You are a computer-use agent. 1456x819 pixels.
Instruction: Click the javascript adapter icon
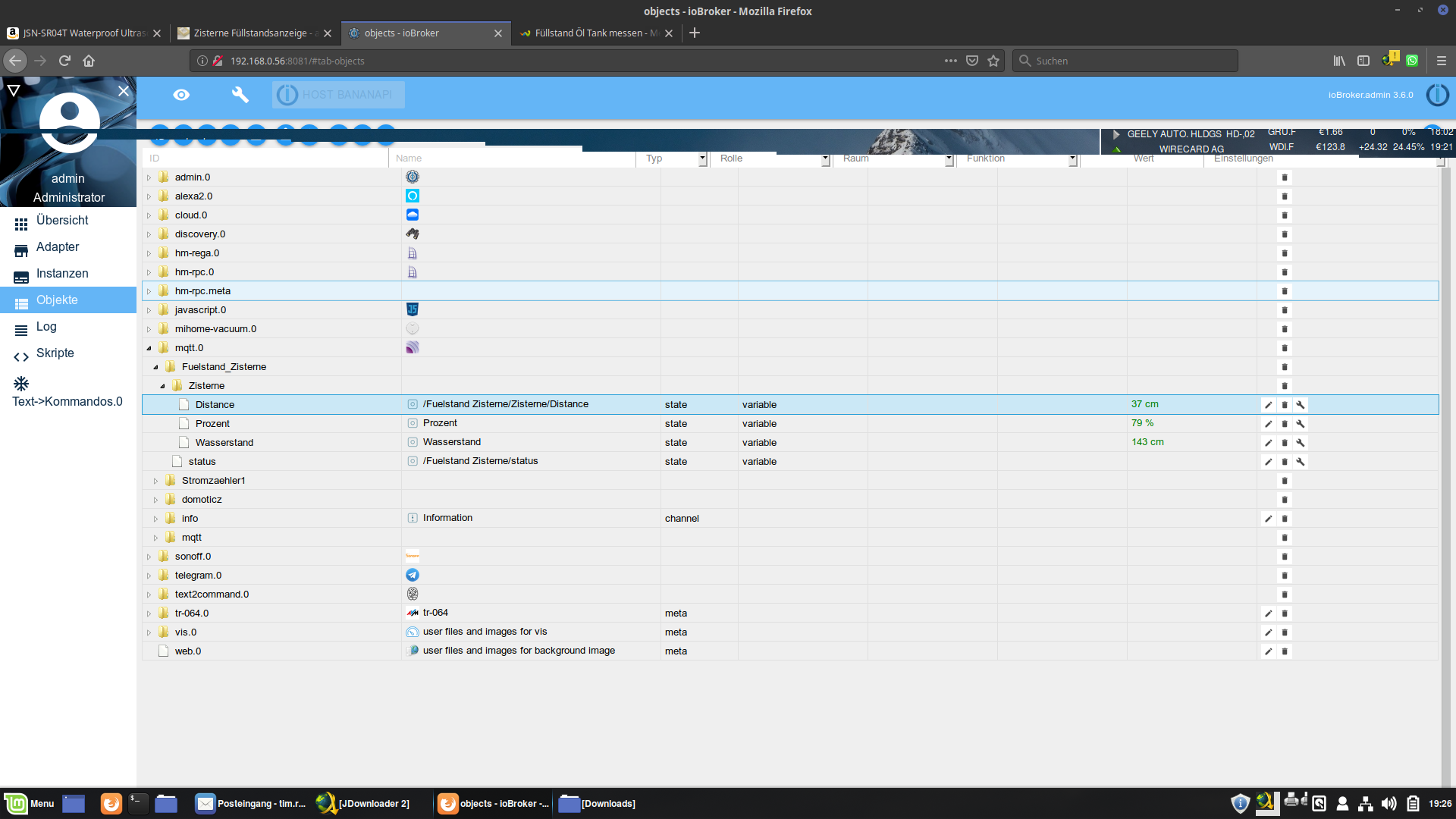coord(412,309)
